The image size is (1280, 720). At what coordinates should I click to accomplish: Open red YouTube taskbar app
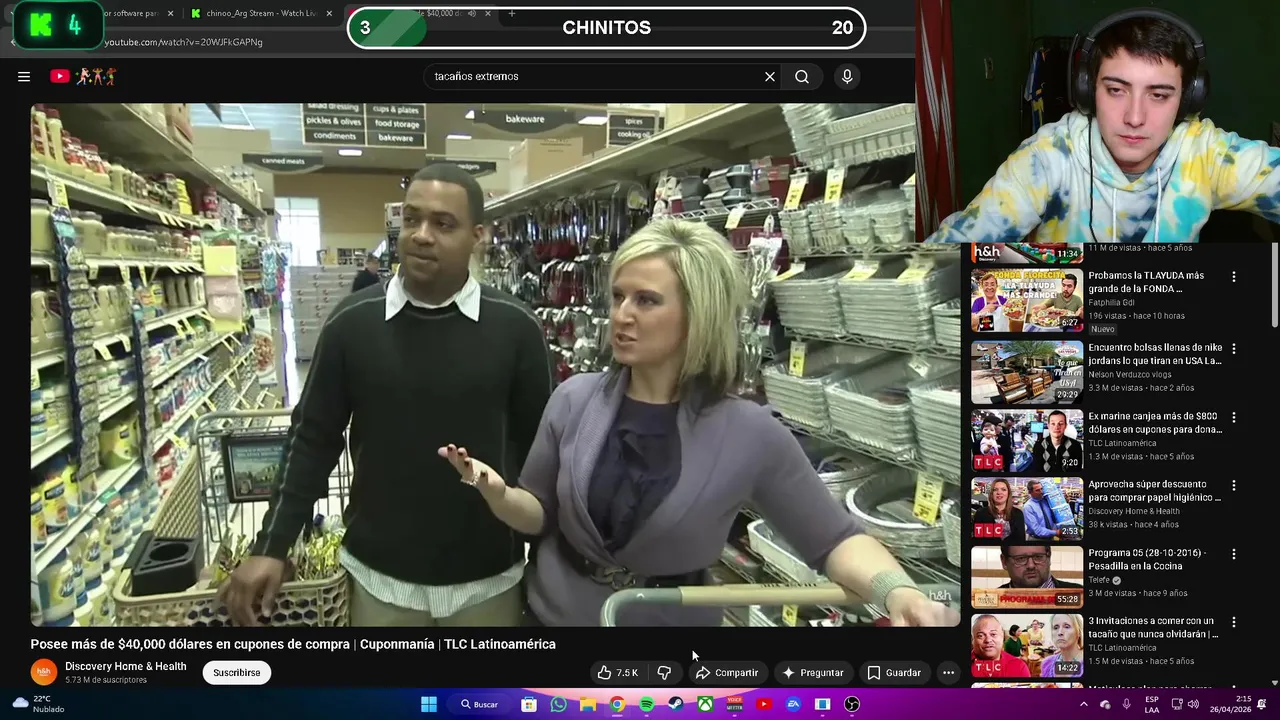pos(764,704)
